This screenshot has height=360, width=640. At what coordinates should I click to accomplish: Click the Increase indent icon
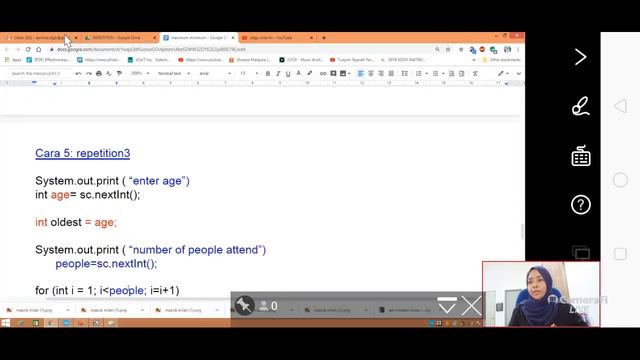(x=462, y=73)
